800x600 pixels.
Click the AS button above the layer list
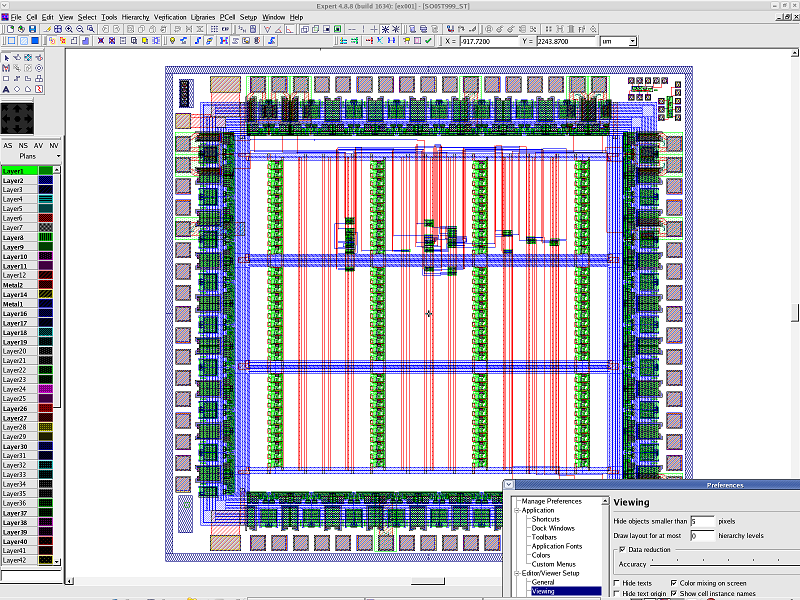[8, 145]
